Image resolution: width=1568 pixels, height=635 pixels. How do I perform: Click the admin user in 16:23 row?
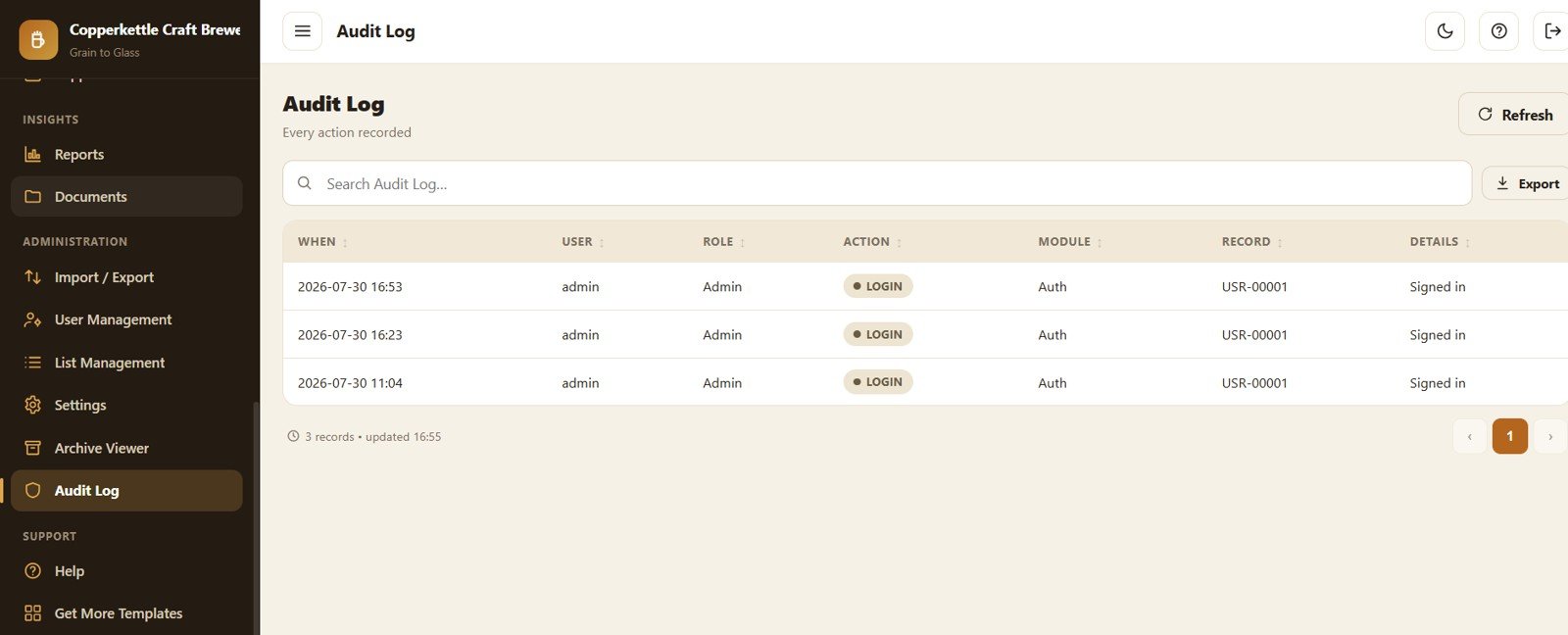pyautogui.click(x=580, y=335)
